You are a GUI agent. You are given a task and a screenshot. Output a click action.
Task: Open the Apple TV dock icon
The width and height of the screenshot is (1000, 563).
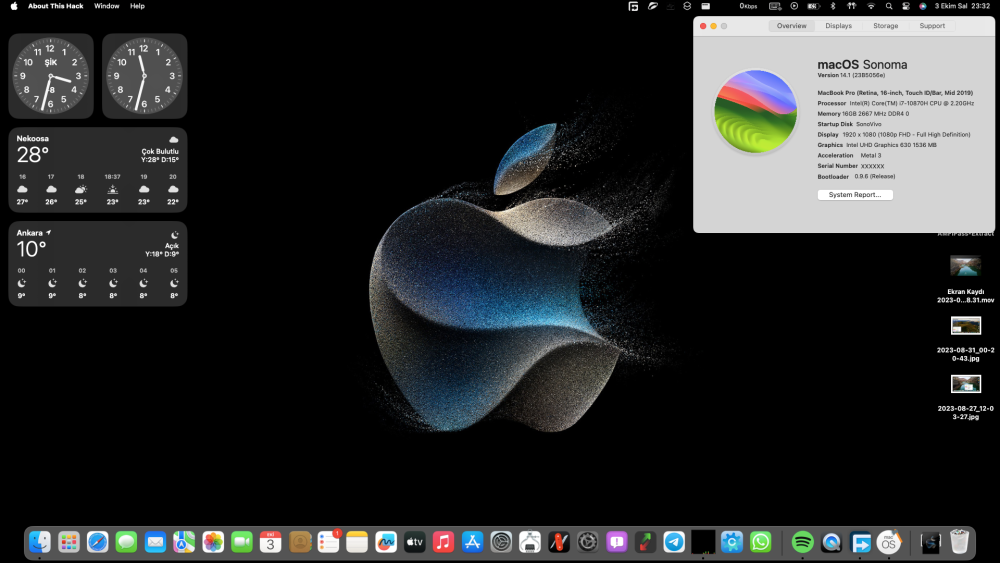coord(415,542)
